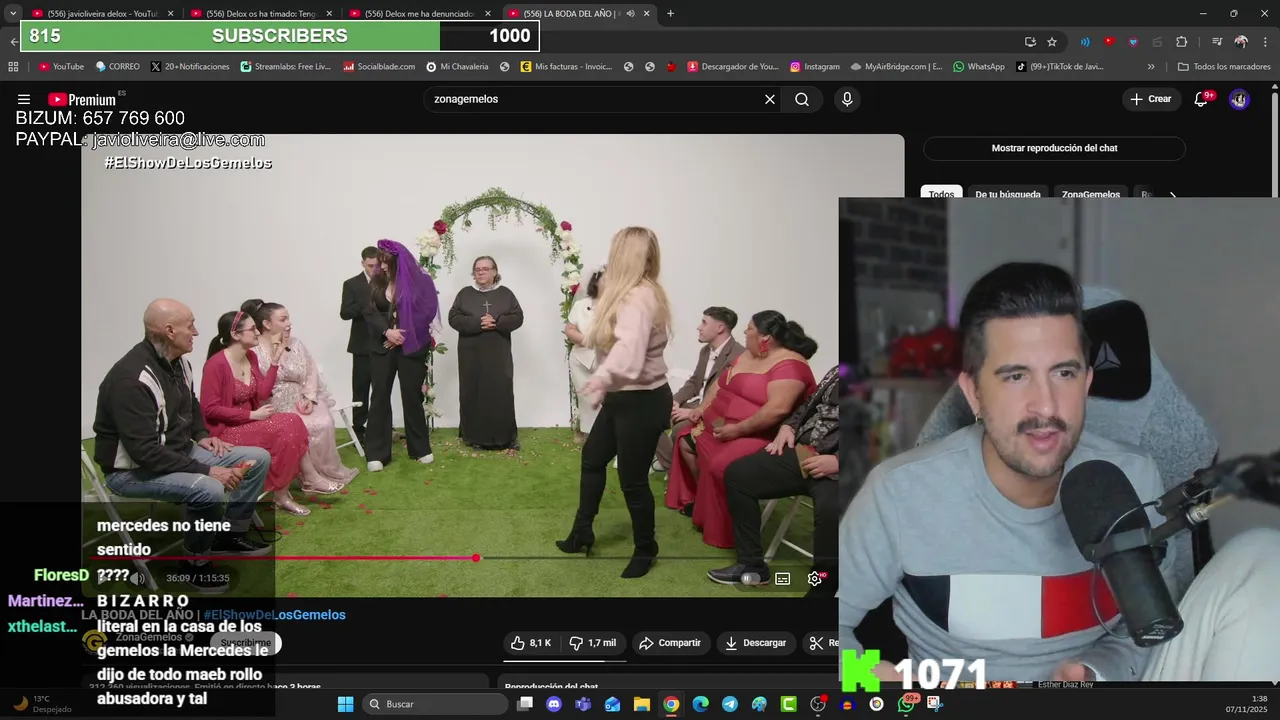
Task: Open Microsoft Edge from the taskbar
Action: pos(700,704)
